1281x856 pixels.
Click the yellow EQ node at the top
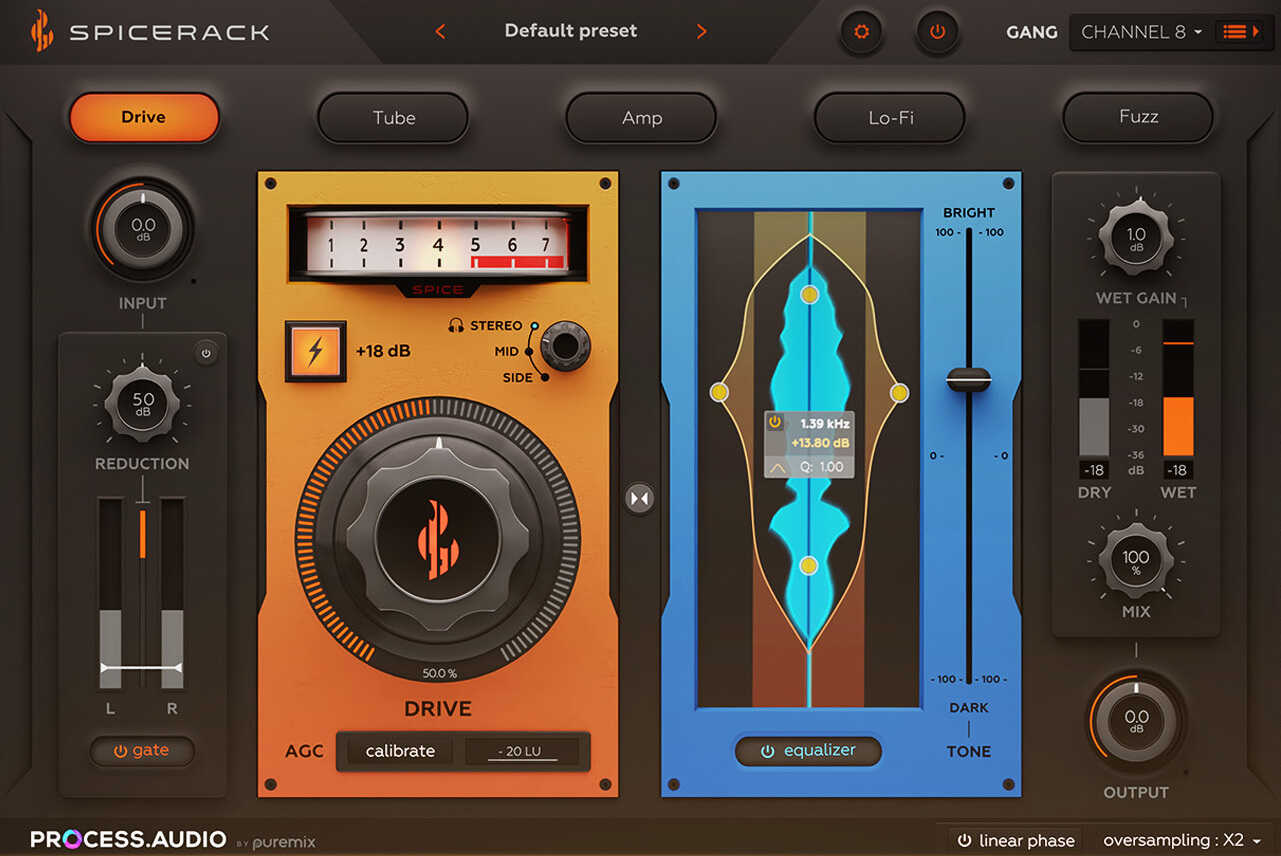pyautogui.click(x=809, y=293)
